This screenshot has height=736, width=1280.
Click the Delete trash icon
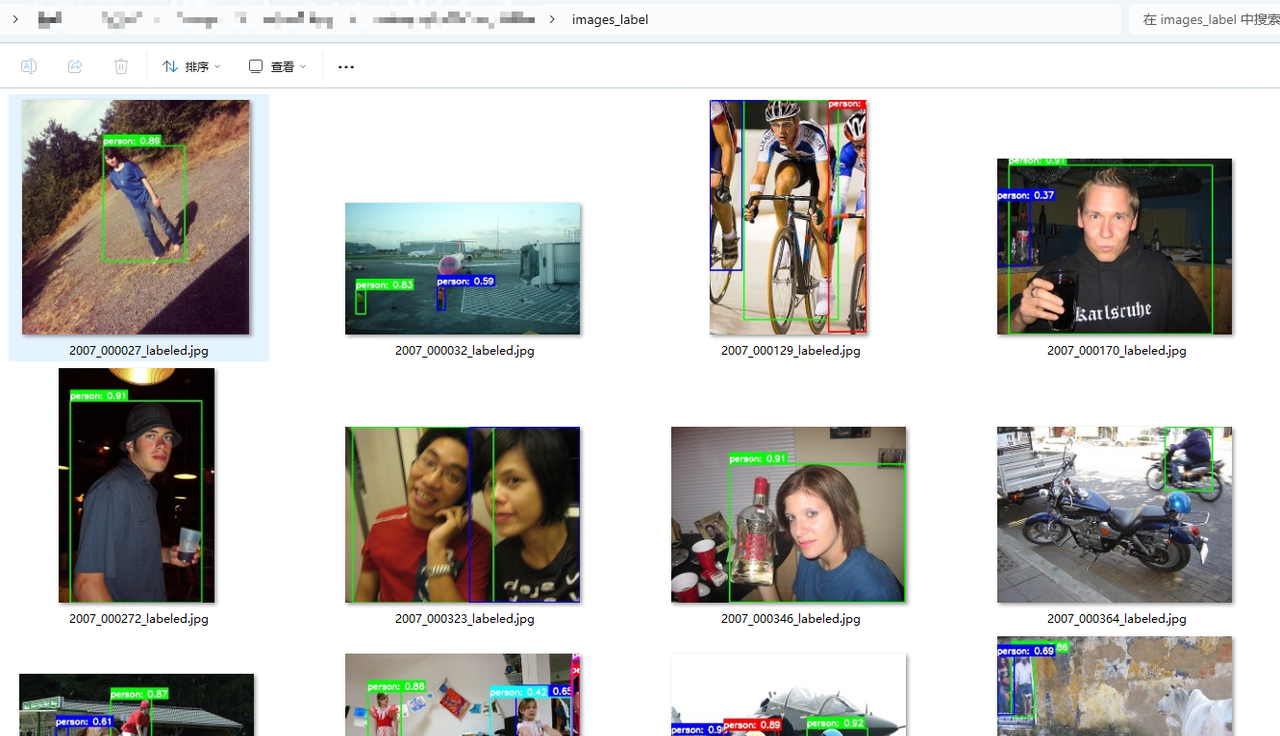pyautogui.click(x=121, y=66)
